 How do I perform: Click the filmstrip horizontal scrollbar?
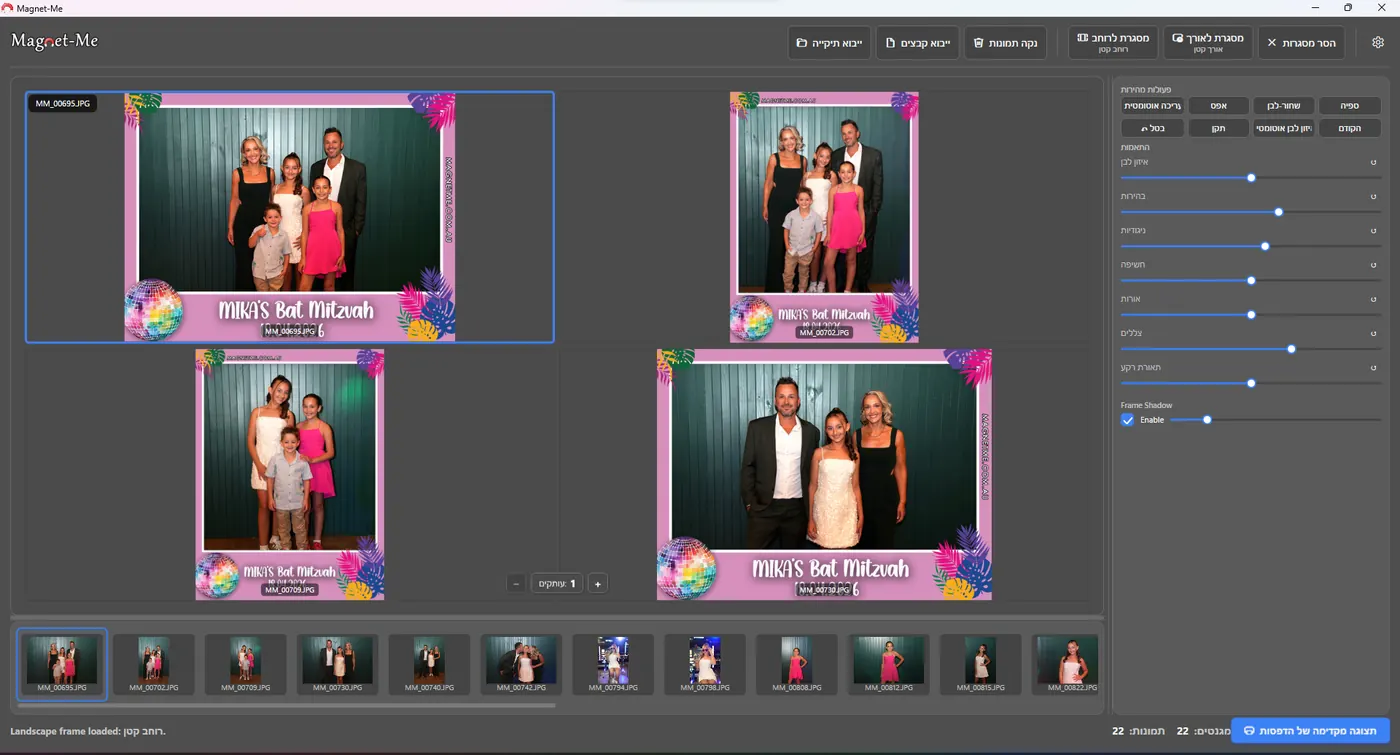(287, 706)
